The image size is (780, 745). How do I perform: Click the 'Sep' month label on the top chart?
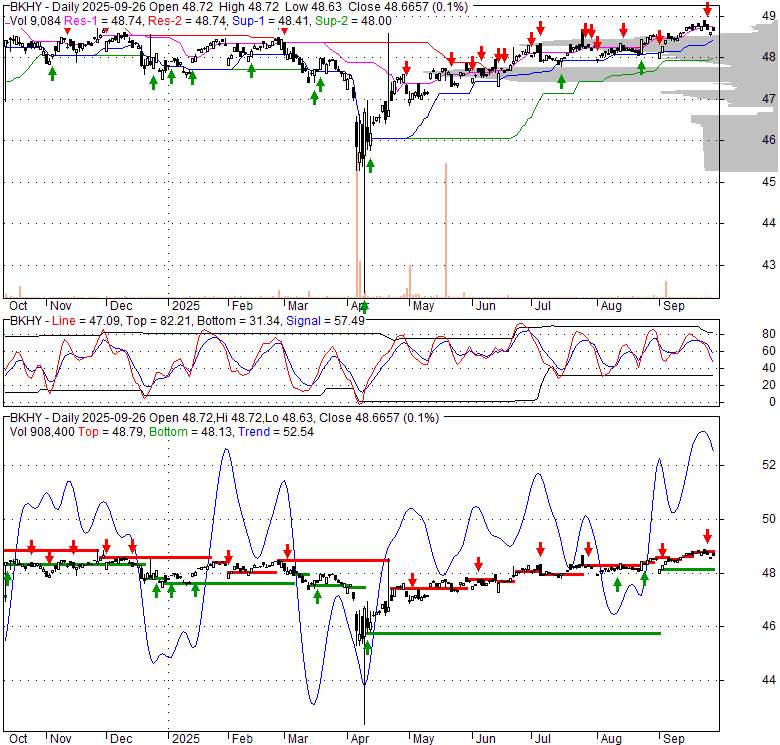pyautogui.click(x=674, y=306)
